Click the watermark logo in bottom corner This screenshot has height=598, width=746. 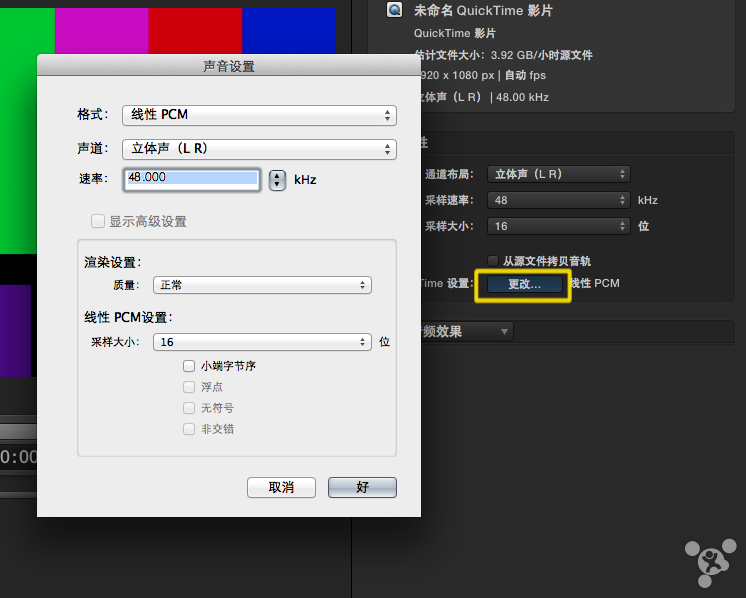711,562
